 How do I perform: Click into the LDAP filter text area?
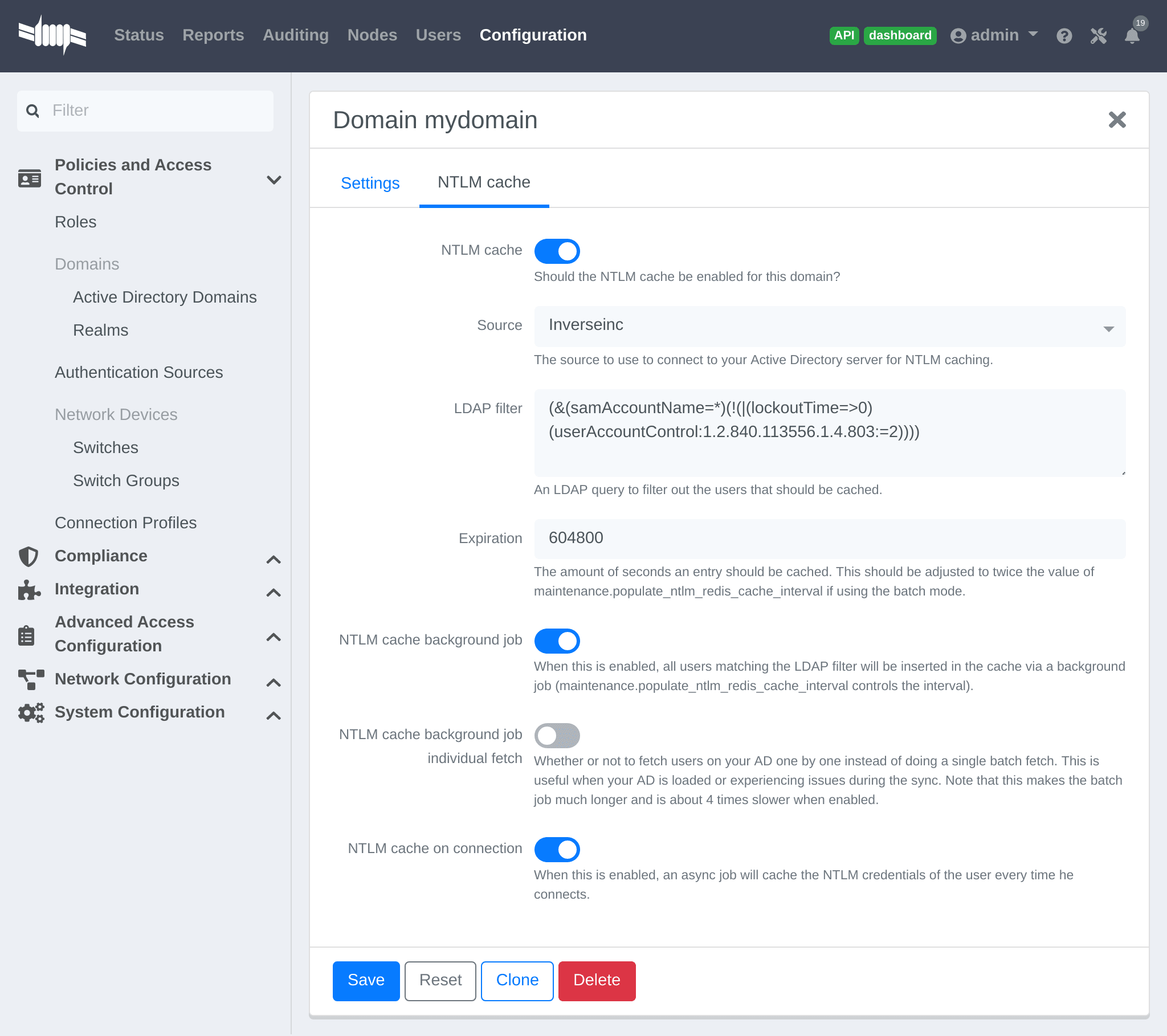[830, 433]
